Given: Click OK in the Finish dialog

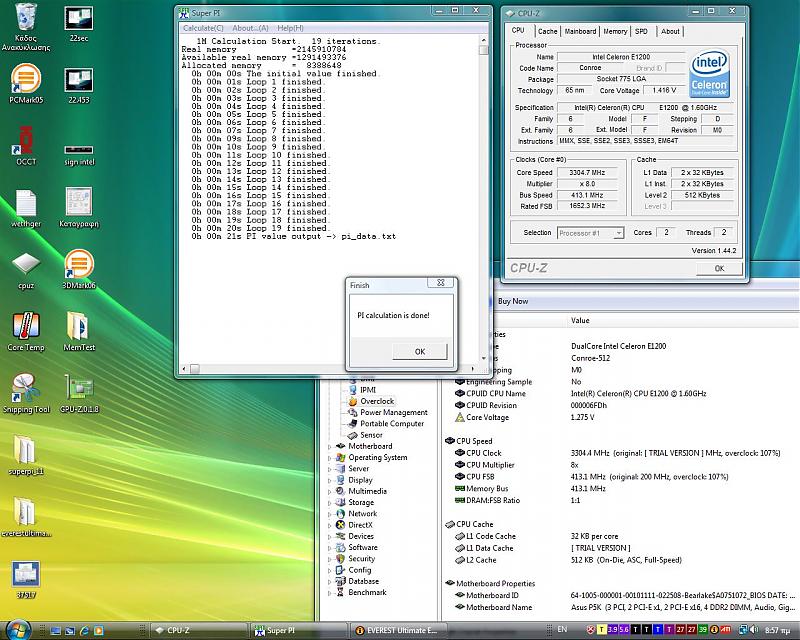Looking at the screenshot, I should (x=420, y=351).
